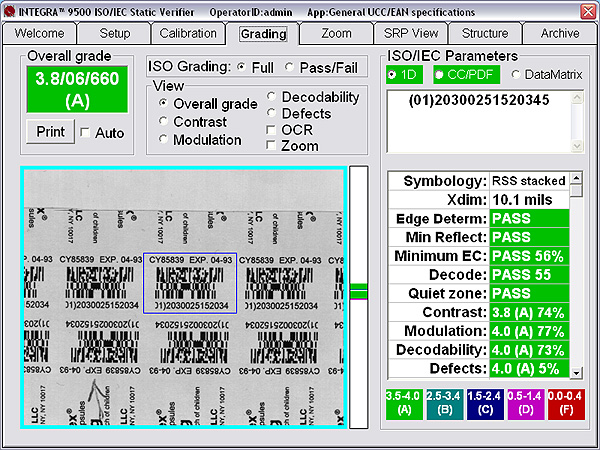Click the overall grade 3.8/06/660 display

click(77, 90)
